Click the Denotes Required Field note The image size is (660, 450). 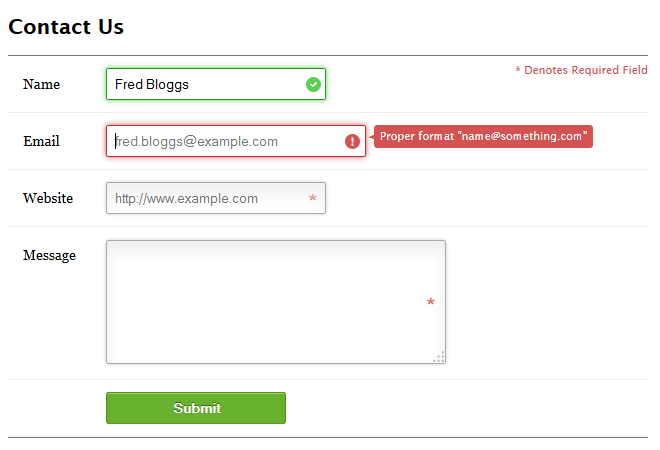(581, 70)
